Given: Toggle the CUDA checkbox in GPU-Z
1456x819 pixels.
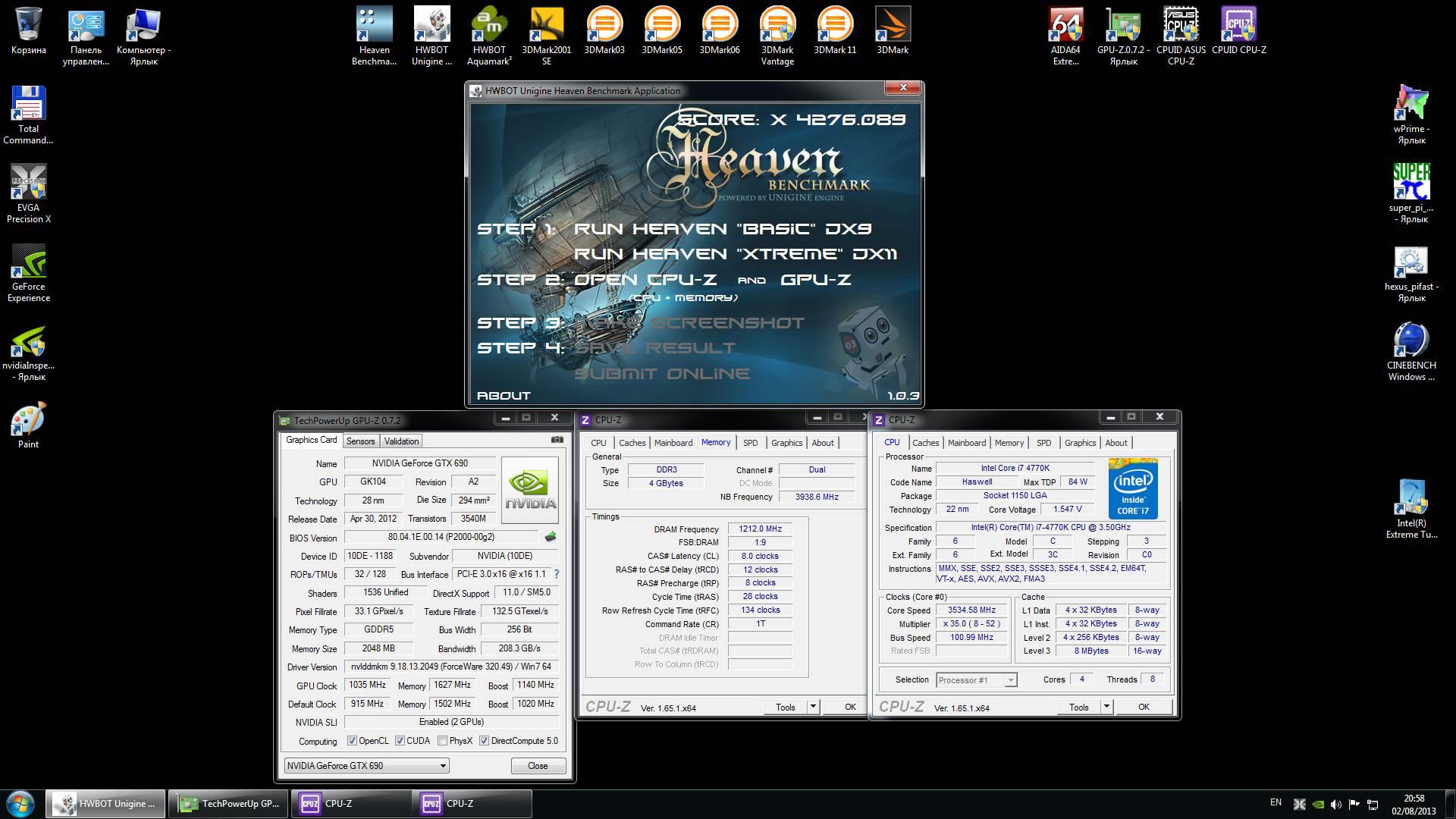Looking at the screenshot, I should click(400, 741).
